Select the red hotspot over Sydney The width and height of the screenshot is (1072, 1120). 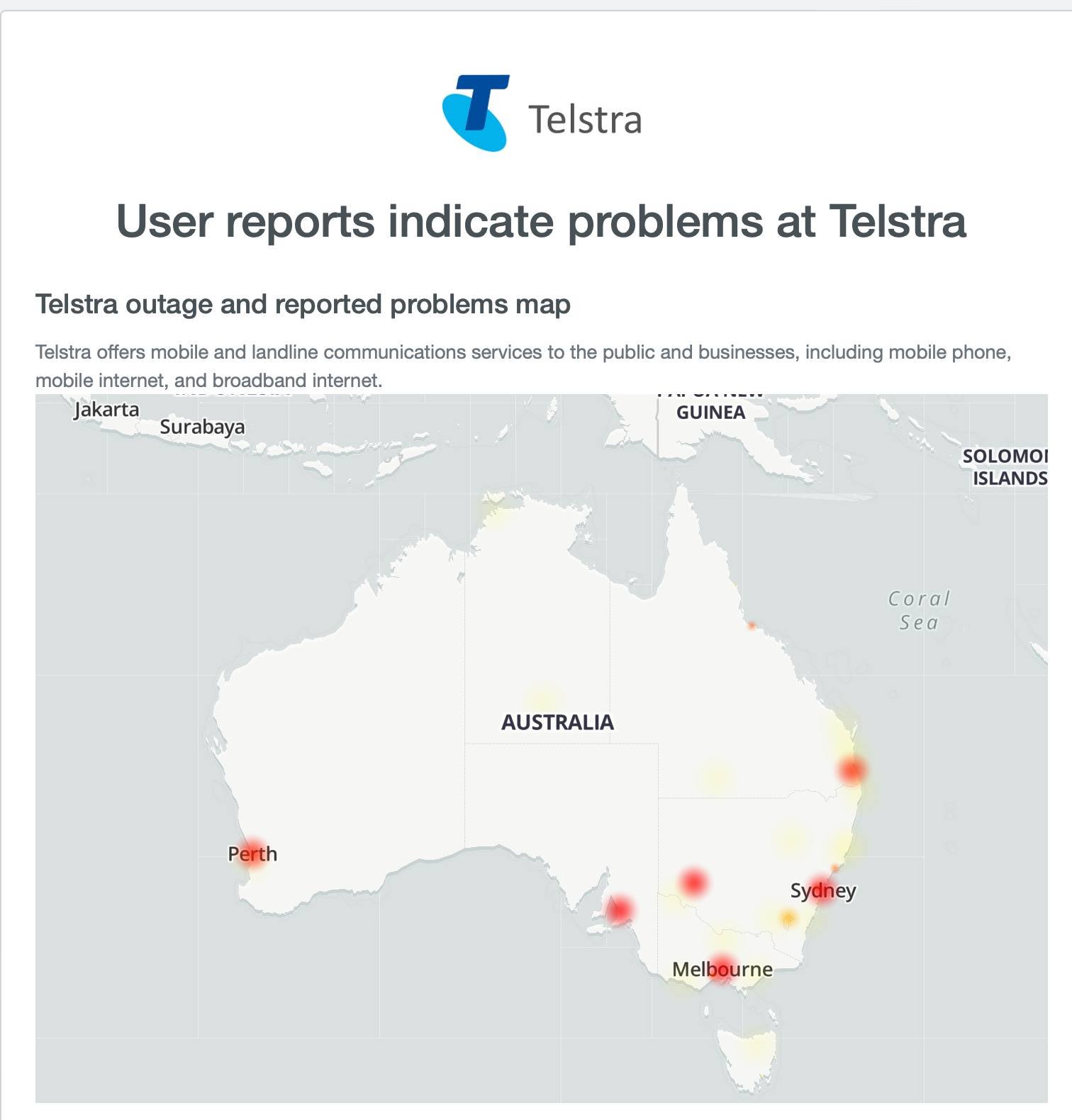pos(822,890)
